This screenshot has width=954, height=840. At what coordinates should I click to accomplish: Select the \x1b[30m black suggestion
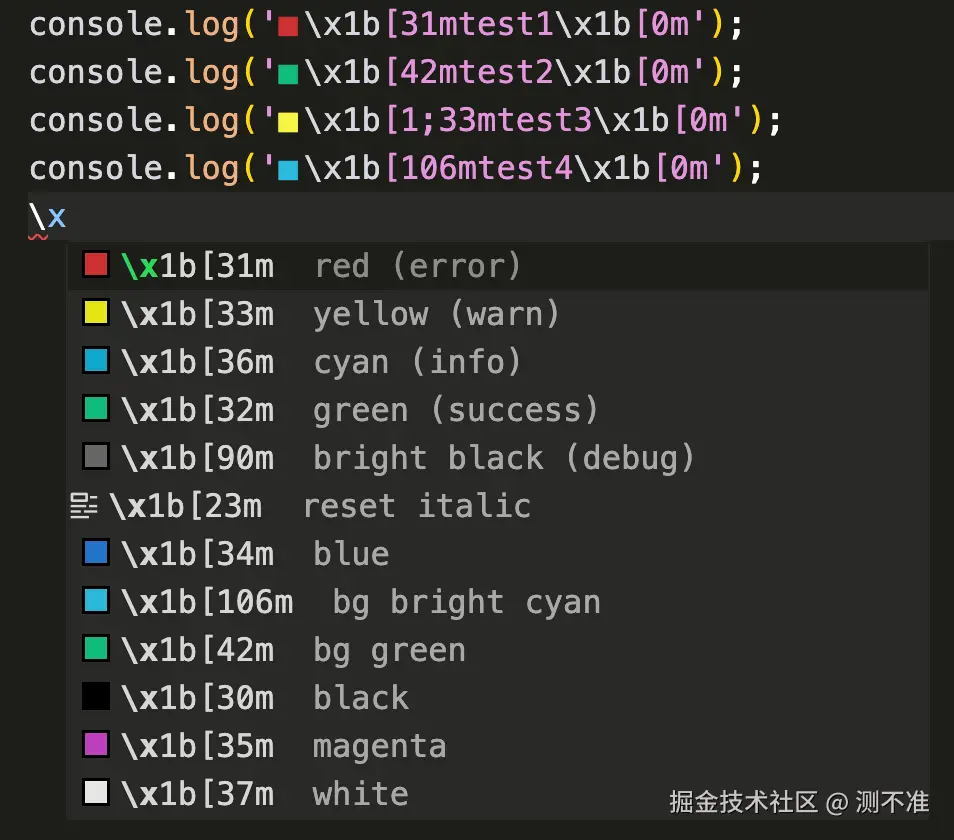pos(498,698)
